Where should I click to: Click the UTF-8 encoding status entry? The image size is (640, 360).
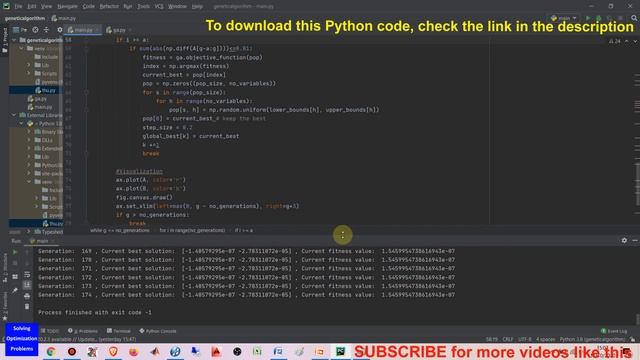[524, 339]
